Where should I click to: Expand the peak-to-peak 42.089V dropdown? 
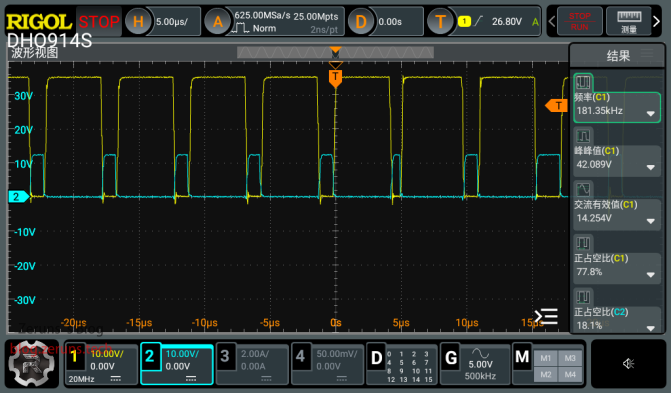point(651,167)
